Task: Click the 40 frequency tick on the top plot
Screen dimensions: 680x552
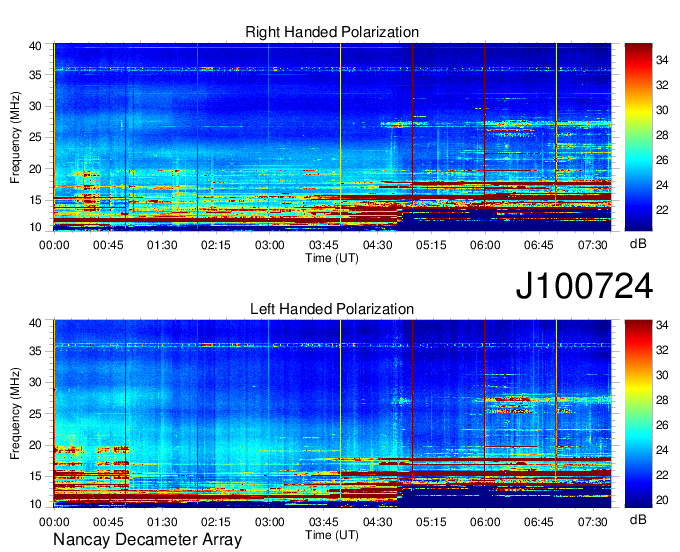Action: click(x=35, y=46)
